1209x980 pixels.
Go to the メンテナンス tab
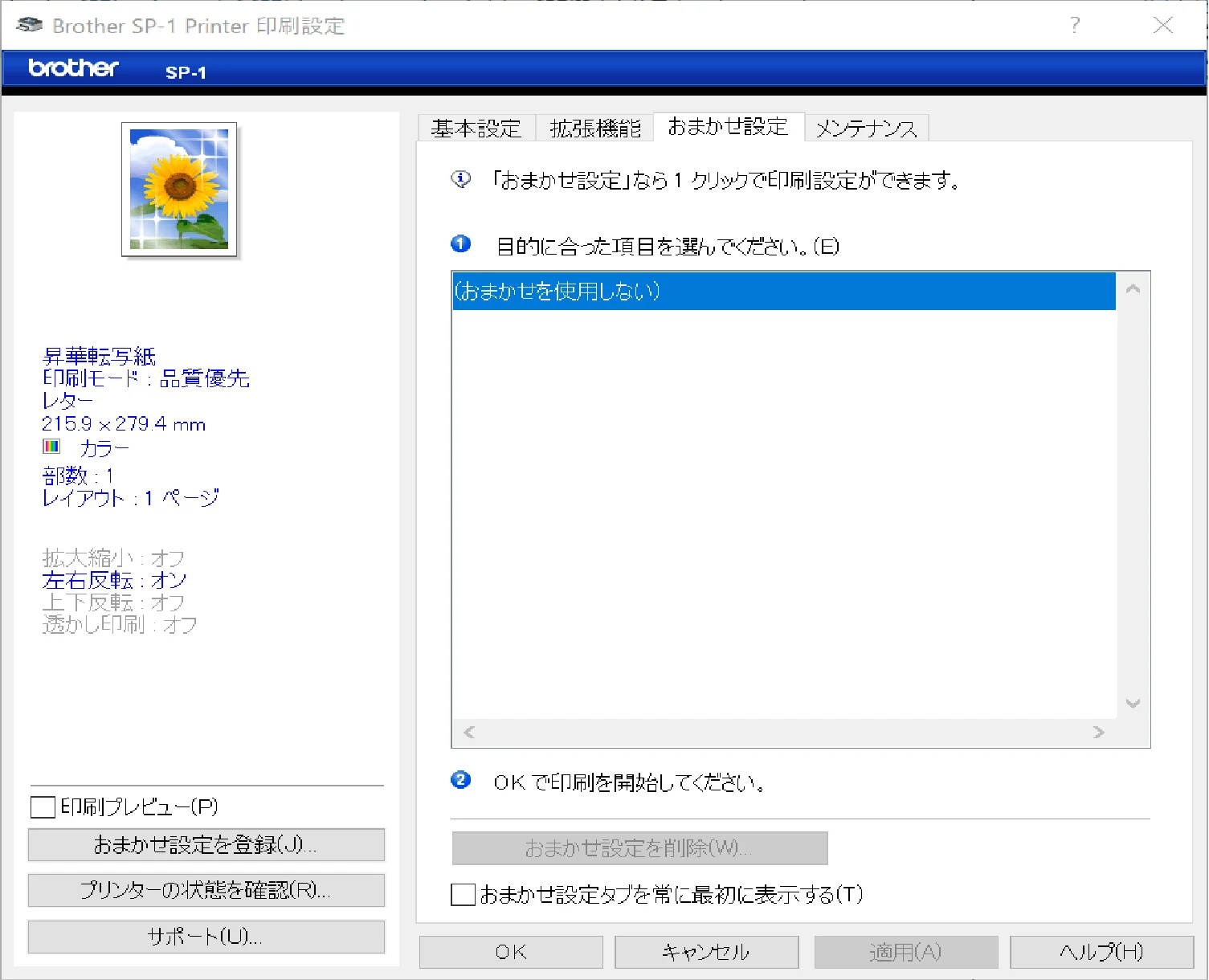(x=867, y=129)
